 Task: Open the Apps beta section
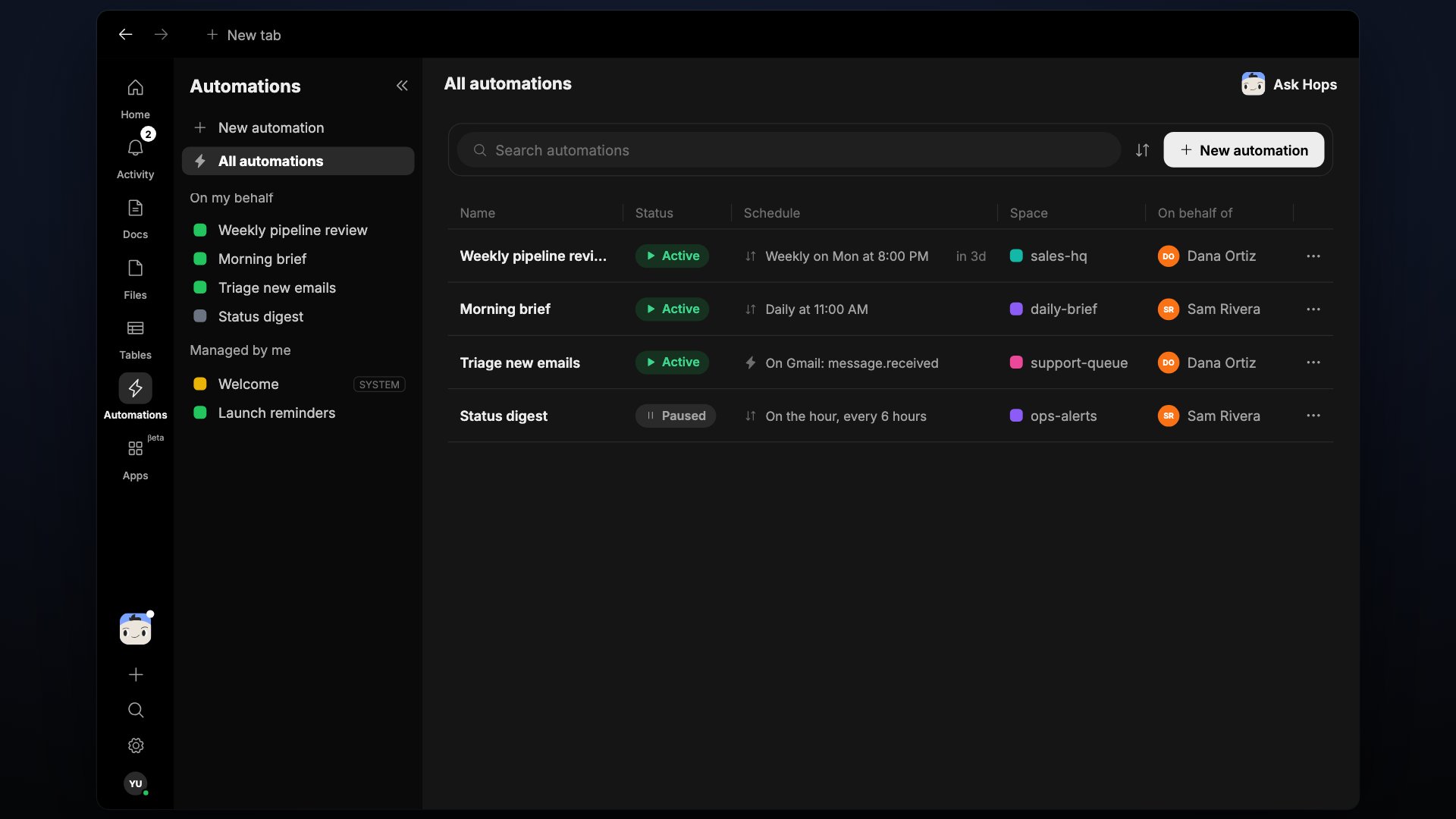pos(135,460)
